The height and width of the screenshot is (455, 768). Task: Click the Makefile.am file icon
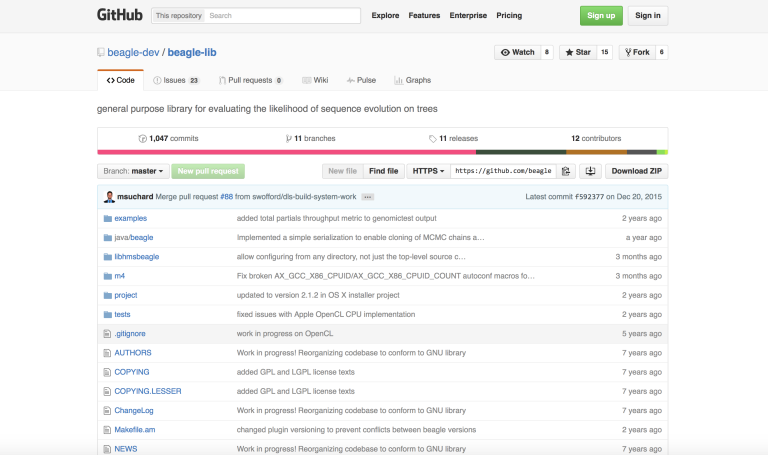pyautogui.click(x=107, y=430)
